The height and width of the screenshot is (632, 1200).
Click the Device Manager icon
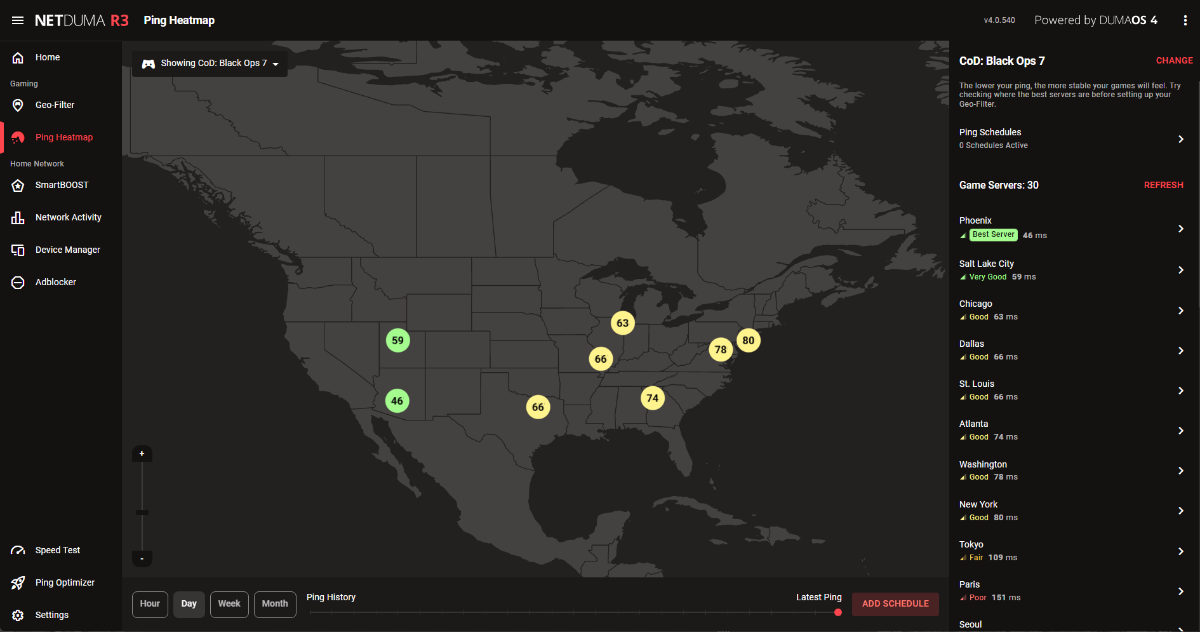(x=17, y=250)
